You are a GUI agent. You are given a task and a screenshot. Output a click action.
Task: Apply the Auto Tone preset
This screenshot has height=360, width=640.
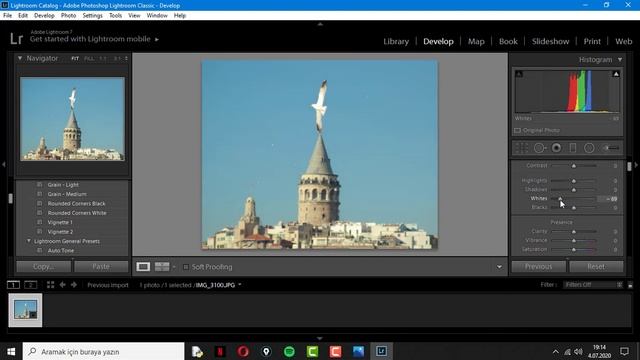coord(61,250)
